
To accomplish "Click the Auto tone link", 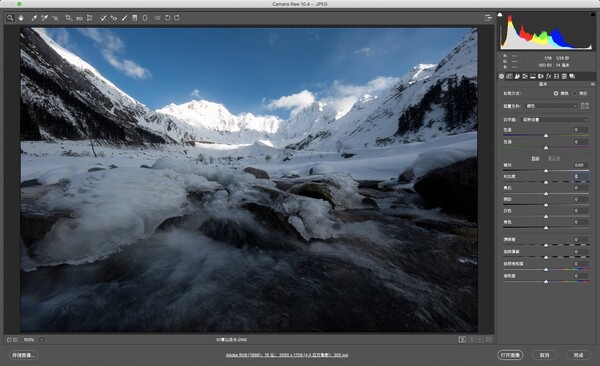I will pos(535,158).
